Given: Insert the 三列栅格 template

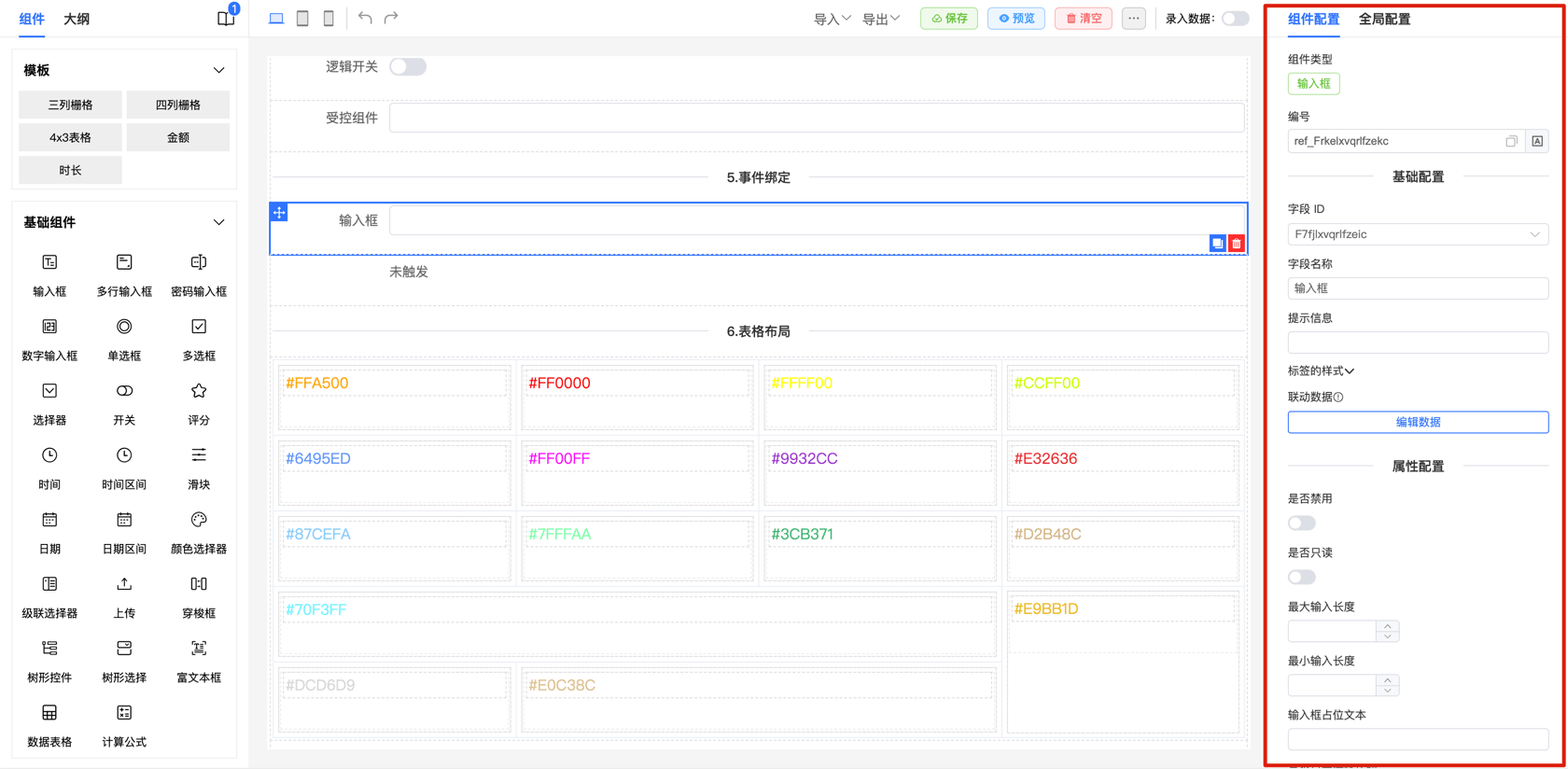Looking at the screenshot, I should 70,105.
